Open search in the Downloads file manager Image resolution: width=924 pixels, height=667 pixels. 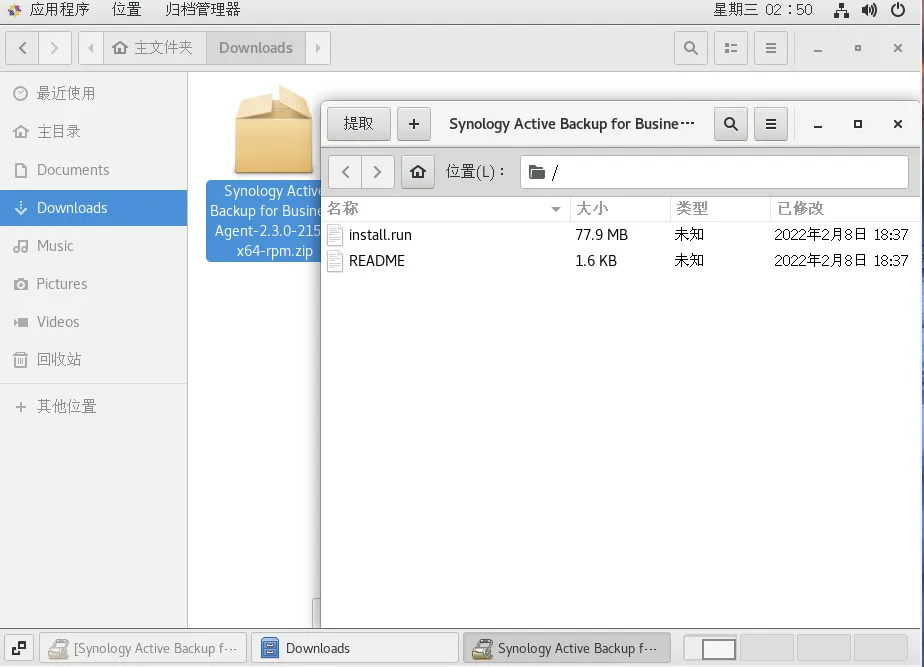[691, 48]
